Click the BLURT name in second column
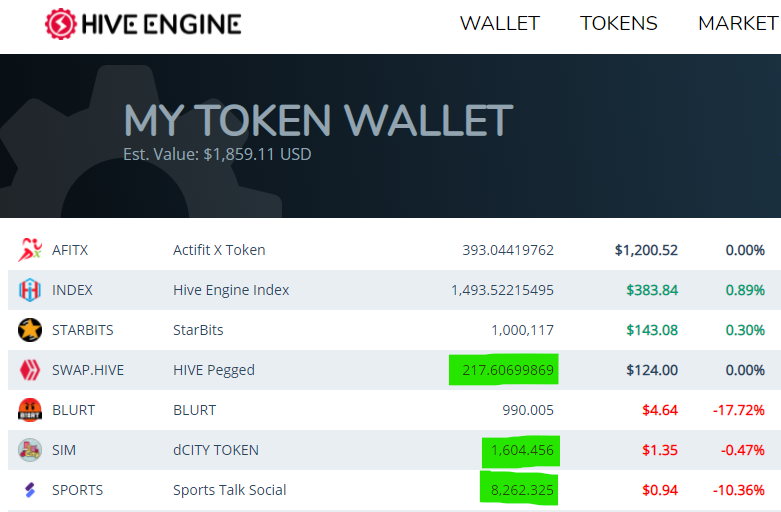This screenshot has width=781, height=512. pyautogui.click(x=195, y=410)
